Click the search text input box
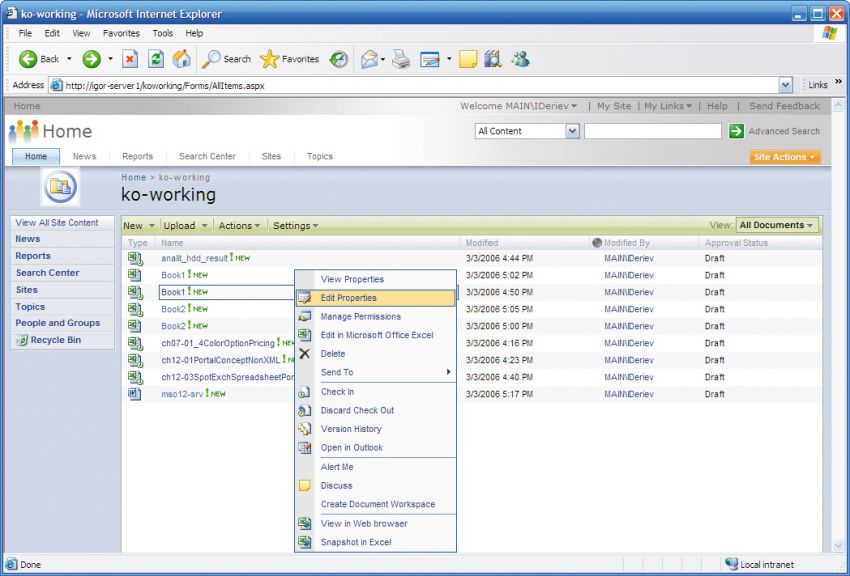This screenshot has width=850, height=576. 652,131
